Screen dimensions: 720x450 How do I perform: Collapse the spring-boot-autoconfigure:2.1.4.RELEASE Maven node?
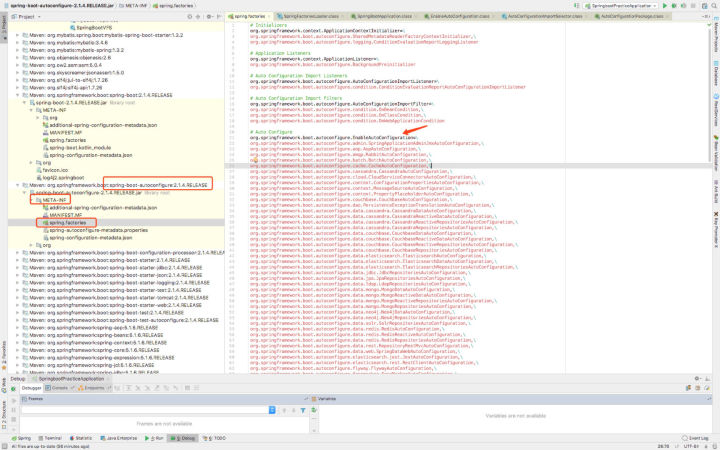(x=17, y=185)
